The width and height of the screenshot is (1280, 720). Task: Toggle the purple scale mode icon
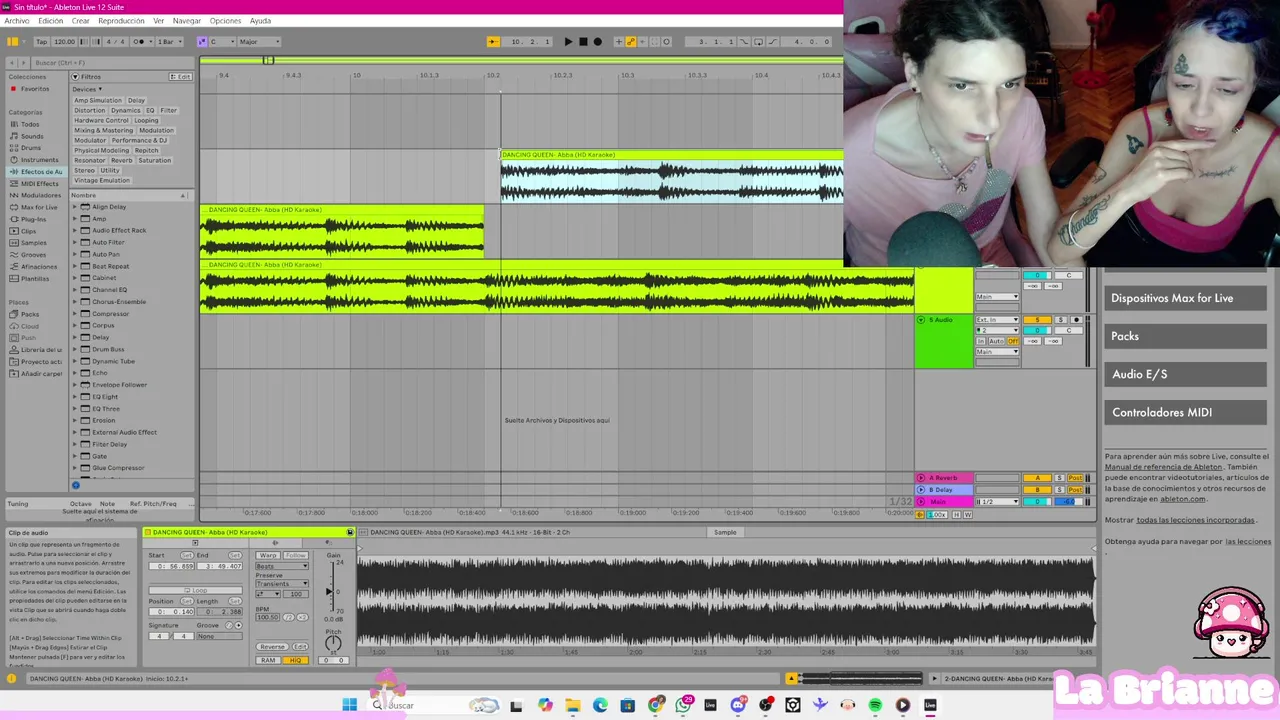pos(202,41)
